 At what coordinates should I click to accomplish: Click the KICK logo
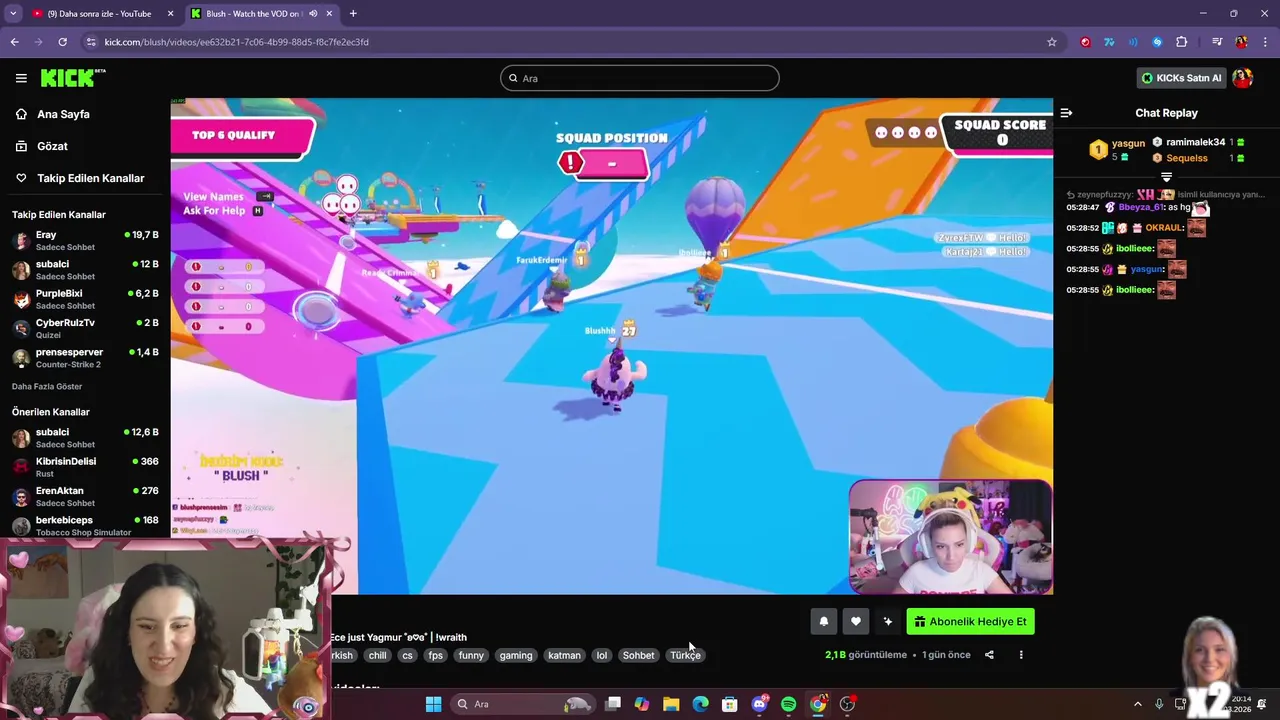73,77
